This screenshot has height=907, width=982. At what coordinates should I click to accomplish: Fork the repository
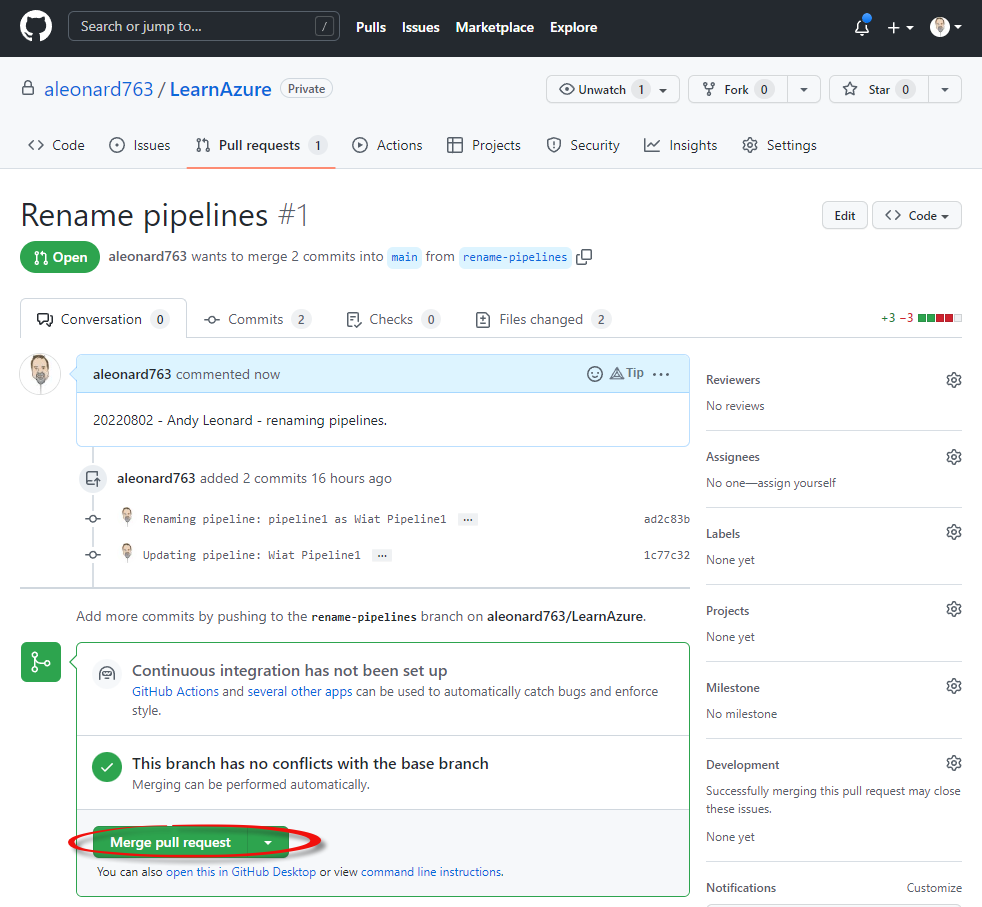pyautogui.click(x=738, y=90)
